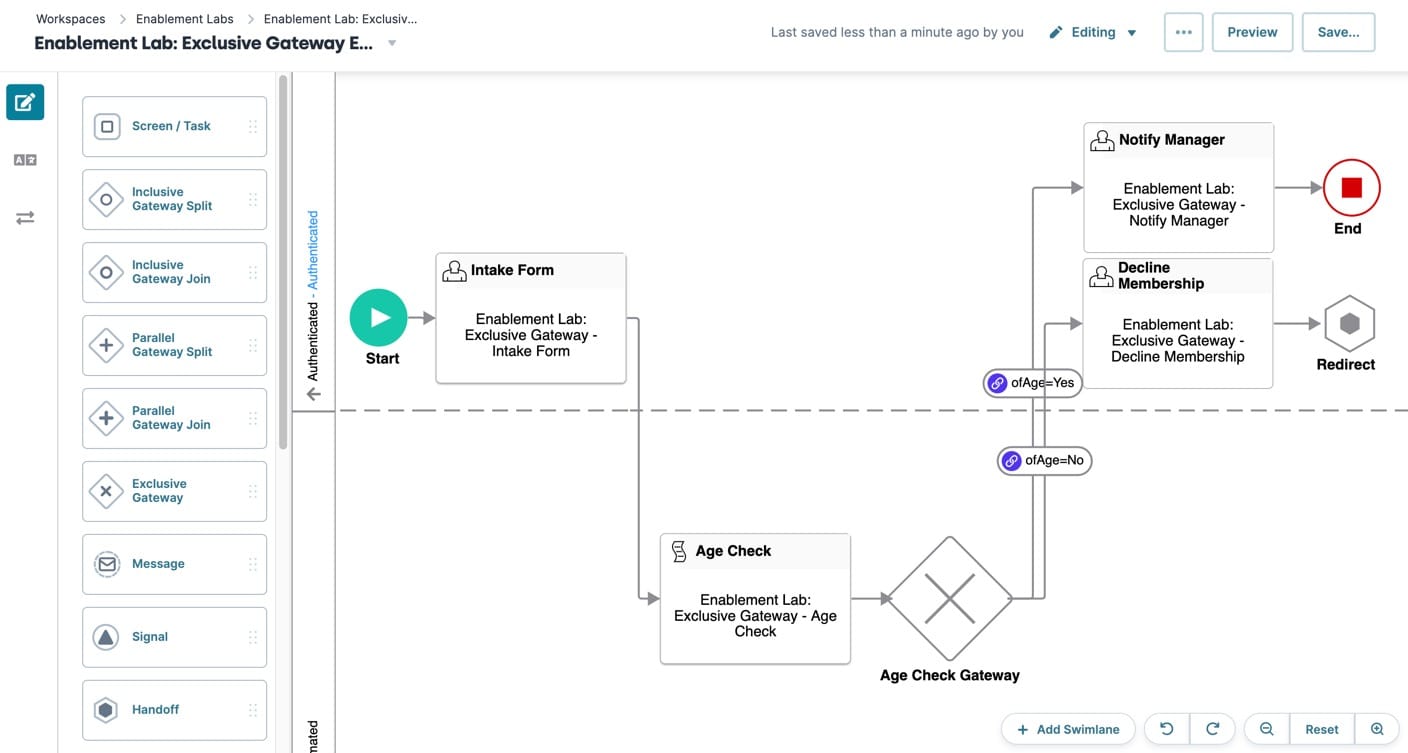Select the Decline Membership task title
Screen dimensions: 1408x753
point(1160,276)
